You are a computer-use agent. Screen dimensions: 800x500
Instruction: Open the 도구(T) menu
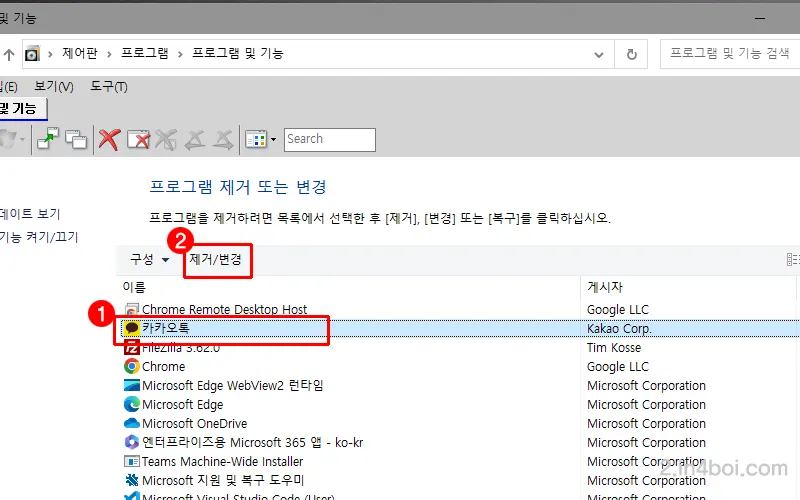point(109,86)
